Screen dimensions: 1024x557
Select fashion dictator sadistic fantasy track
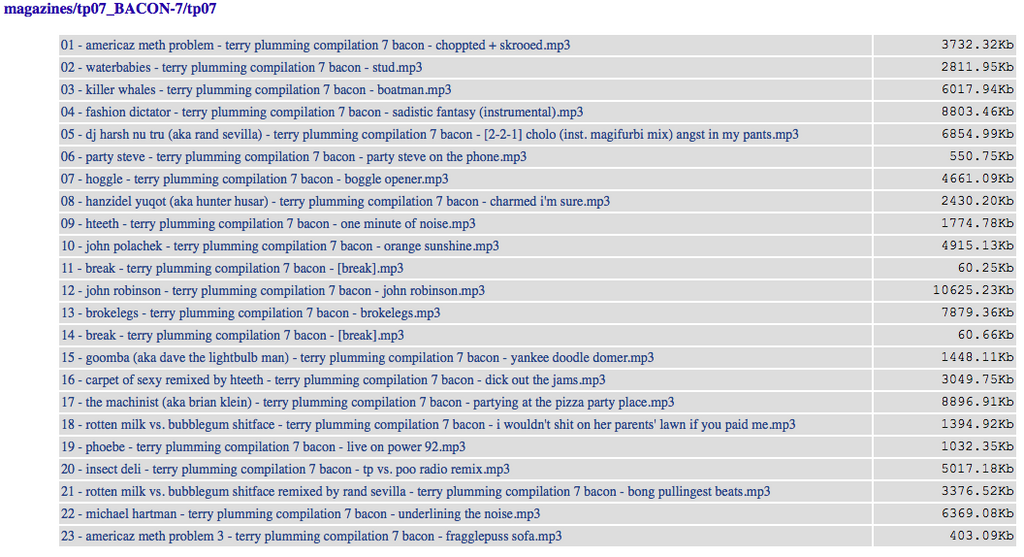click(x=322, y=112)
